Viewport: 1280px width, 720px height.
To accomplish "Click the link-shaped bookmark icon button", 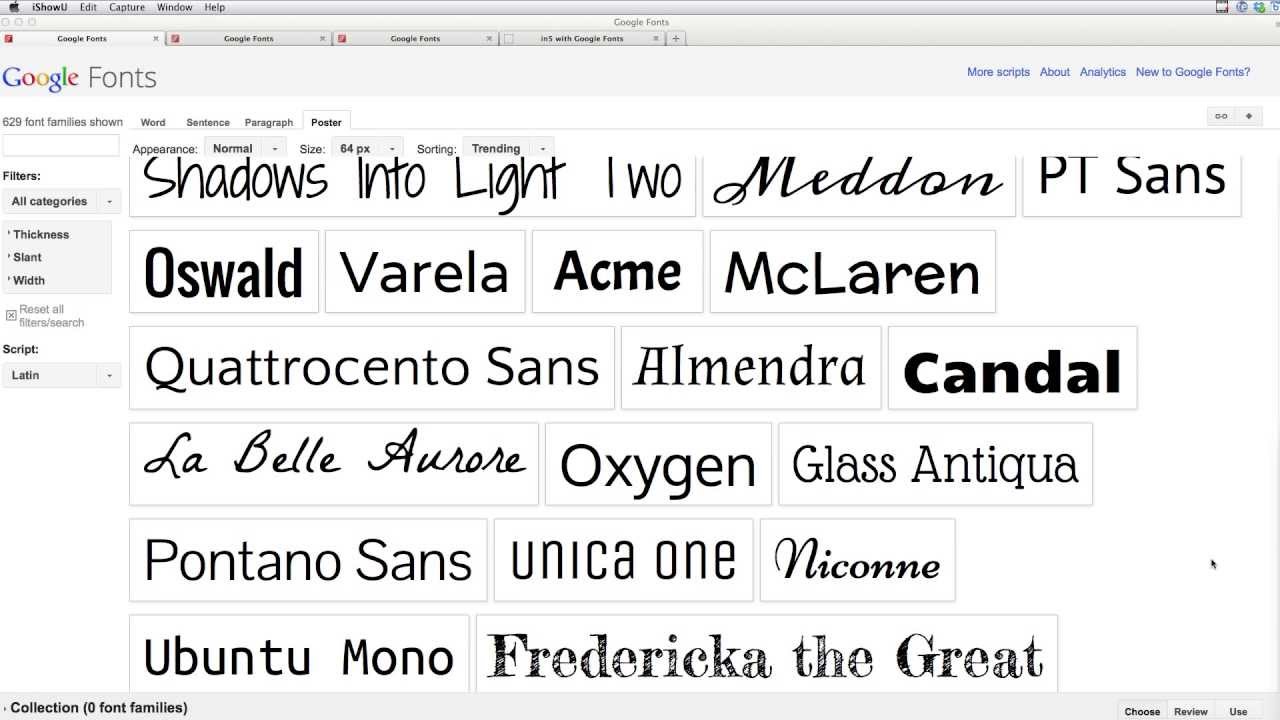I will click(1221, 116).
